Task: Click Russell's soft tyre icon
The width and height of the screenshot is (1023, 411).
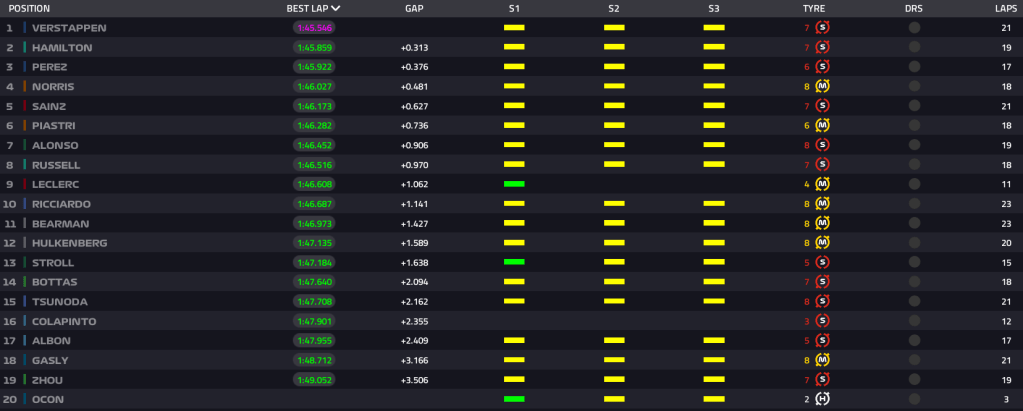Action: pyautogui.click(x=823, y=165)
